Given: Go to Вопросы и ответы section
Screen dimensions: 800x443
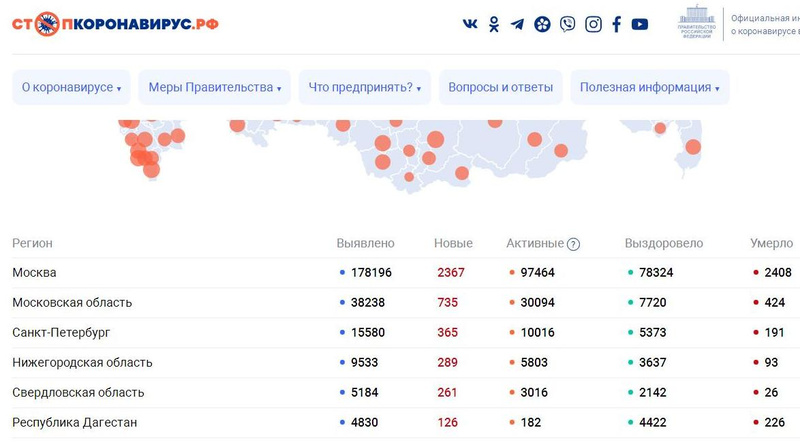Looking at the screenshot, I should [x=501, y=88].
